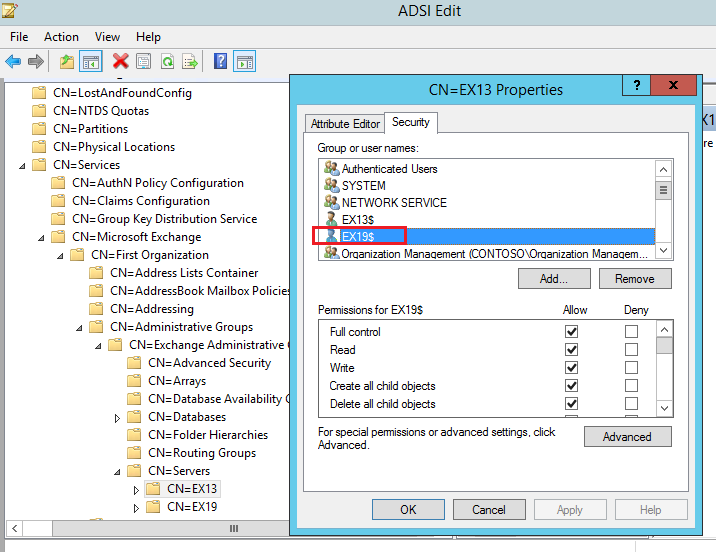Viewport: 716px width, 552px height.
Task: Click the folder icon for CN=Physical Locations
Action: [39, 147]
